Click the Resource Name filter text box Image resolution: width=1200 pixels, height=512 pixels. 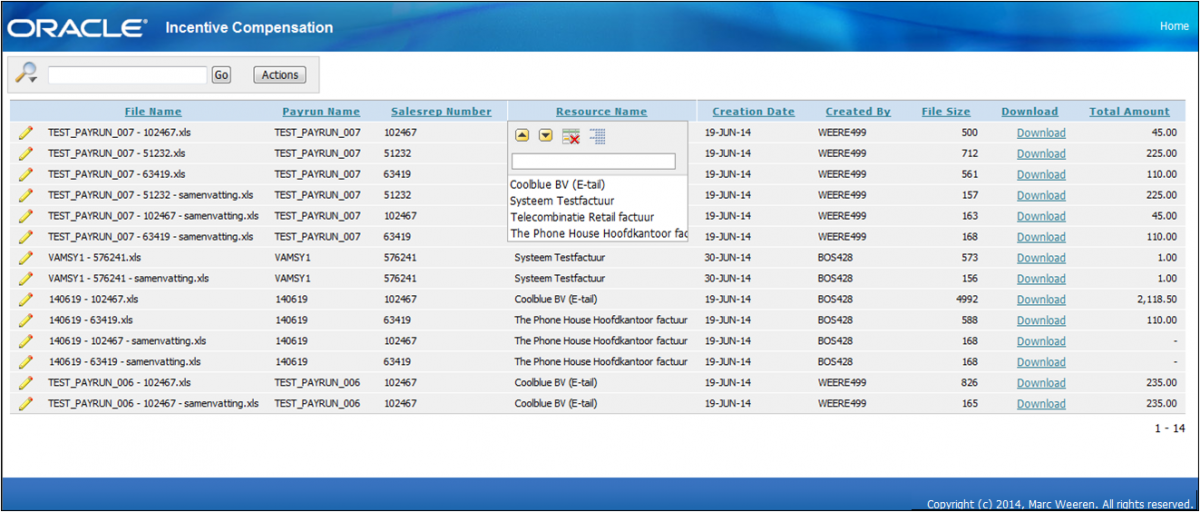594,161
